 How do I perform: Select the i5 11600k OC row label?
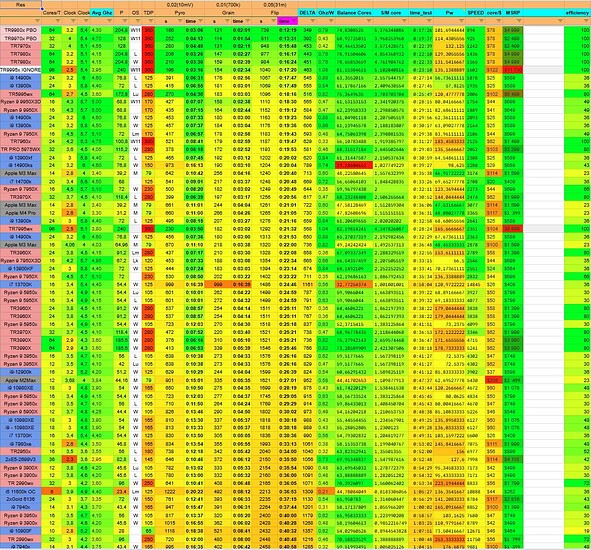(x=21, y=491)
